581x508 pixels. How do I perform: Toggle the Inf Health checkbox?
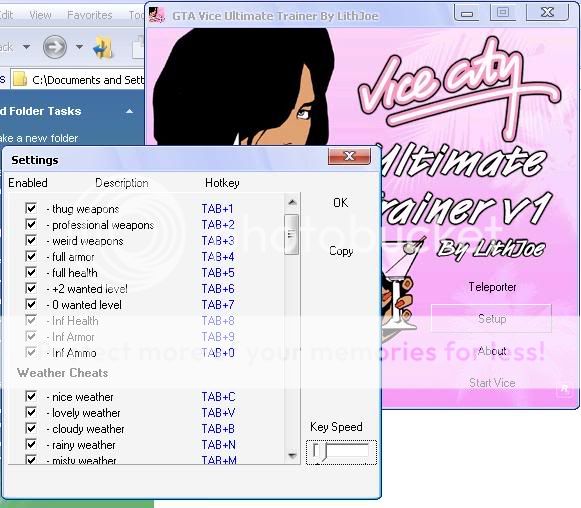pos(31,320)
